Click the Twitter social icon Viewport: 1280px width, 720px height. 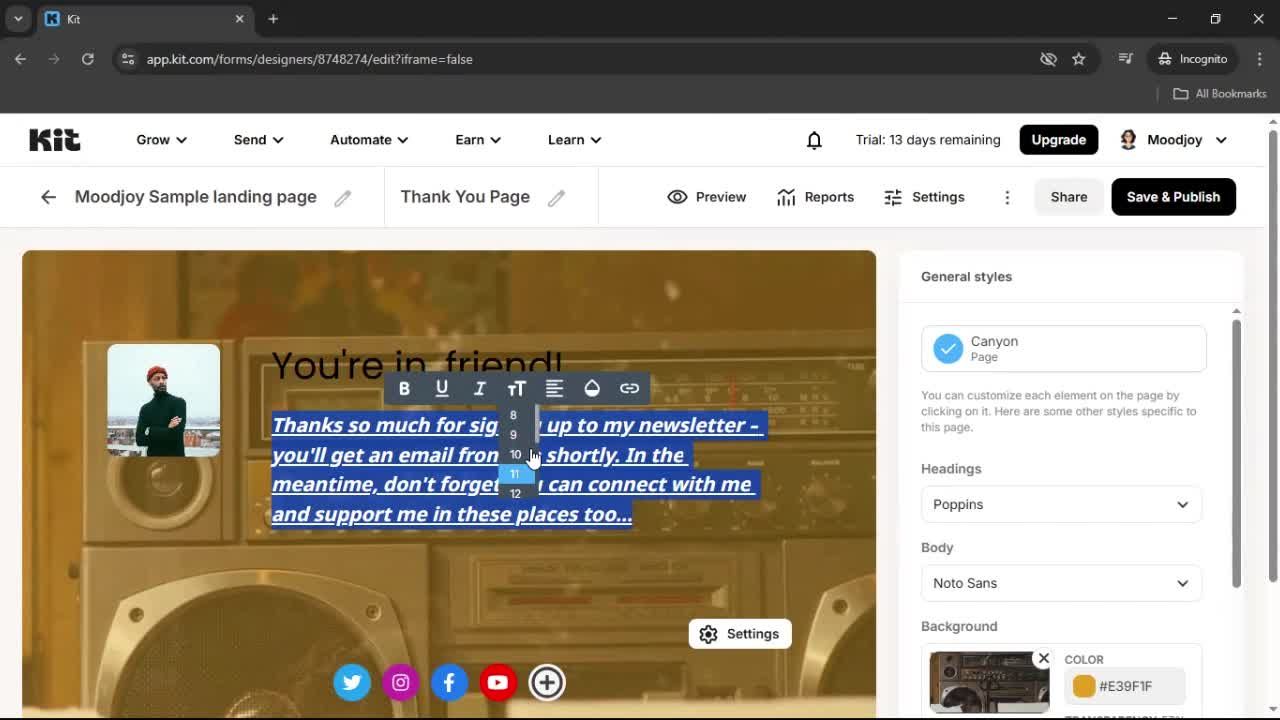coord(352,682)
